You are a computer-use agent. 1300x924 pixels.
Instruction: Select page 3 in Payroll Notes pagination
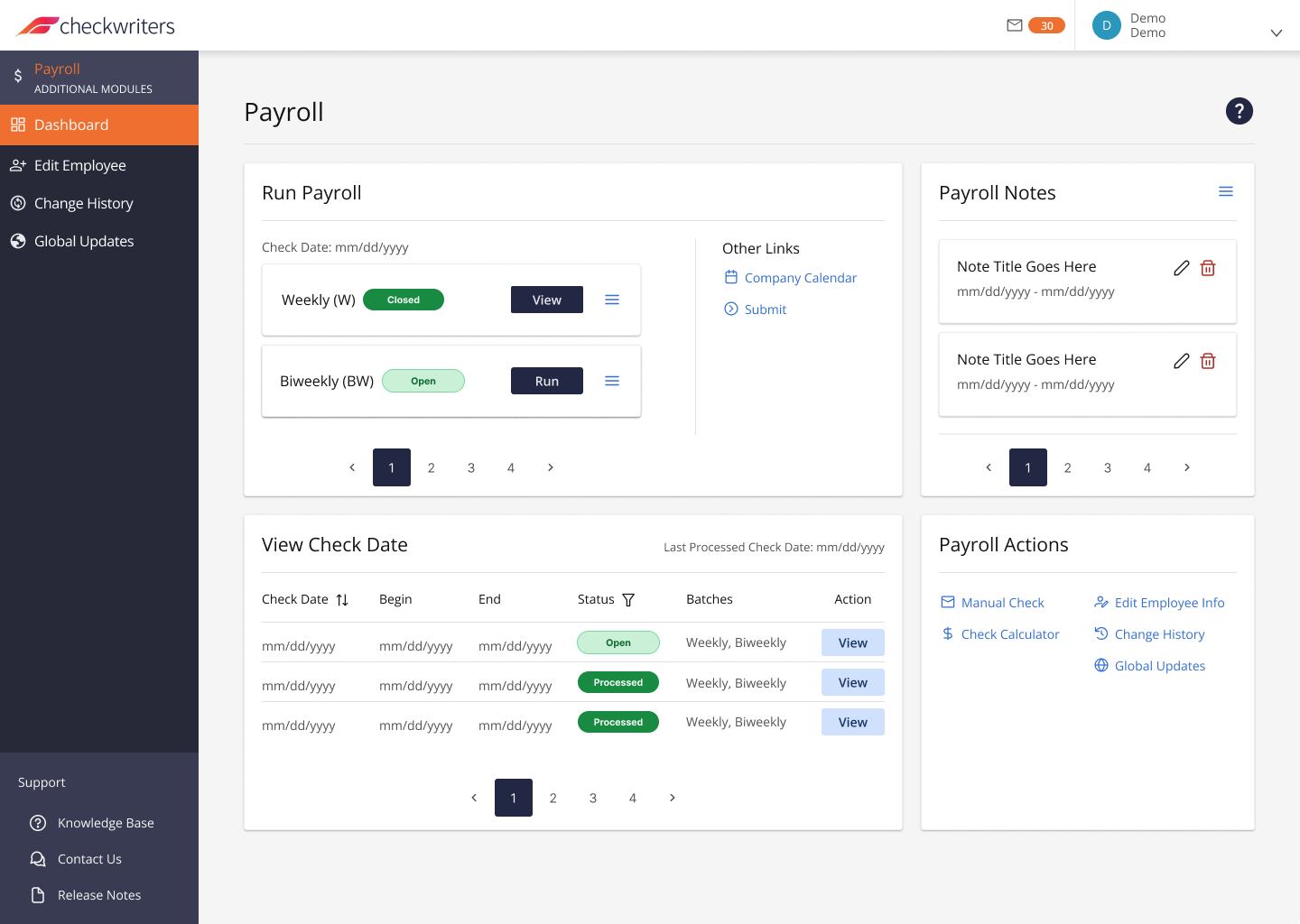coord(1108,467)
